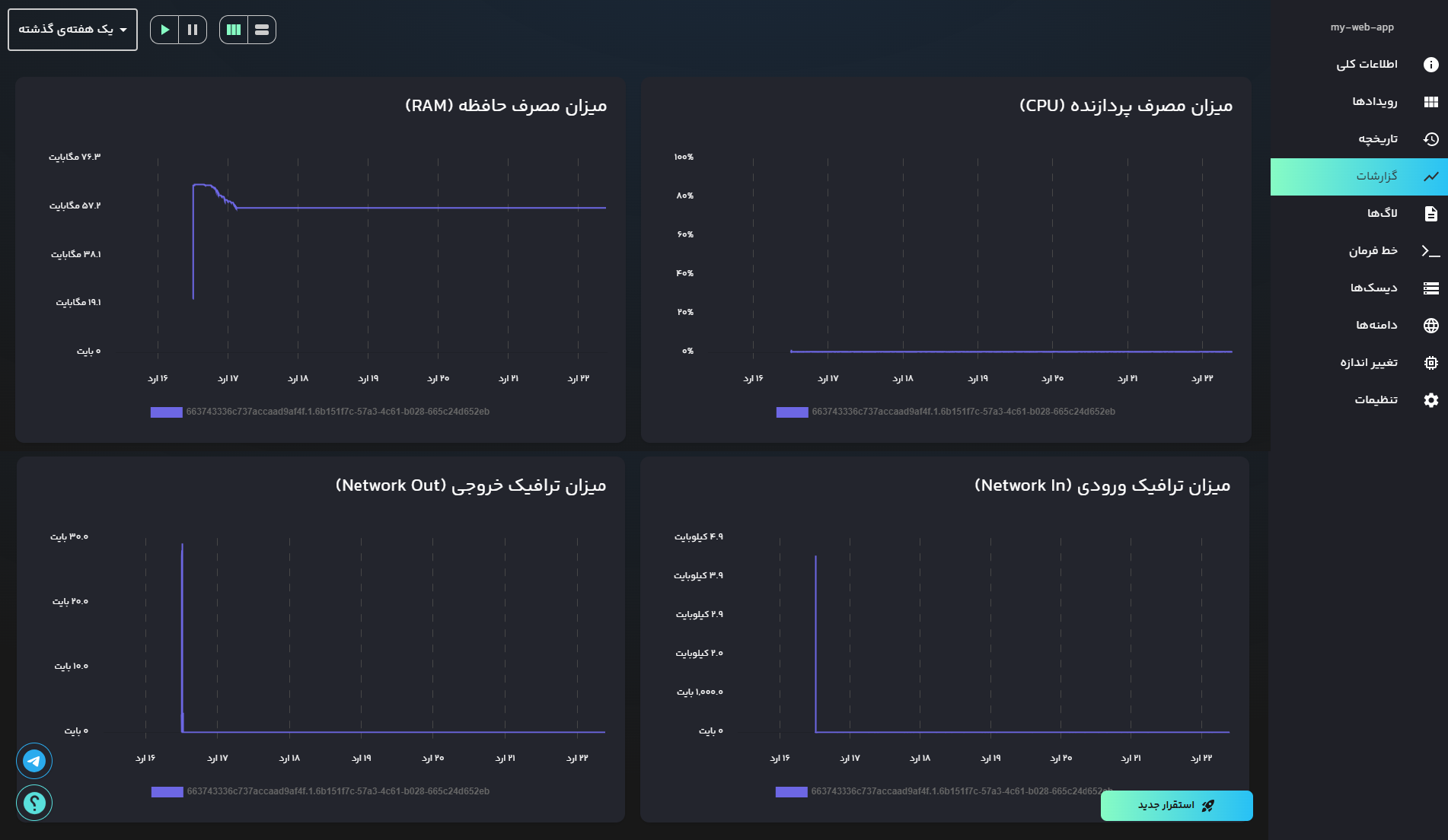This screenshot has height=840, width=1448.
Task: Click the info icon for اطلاعات کلی
Action: coord(1431,65)
